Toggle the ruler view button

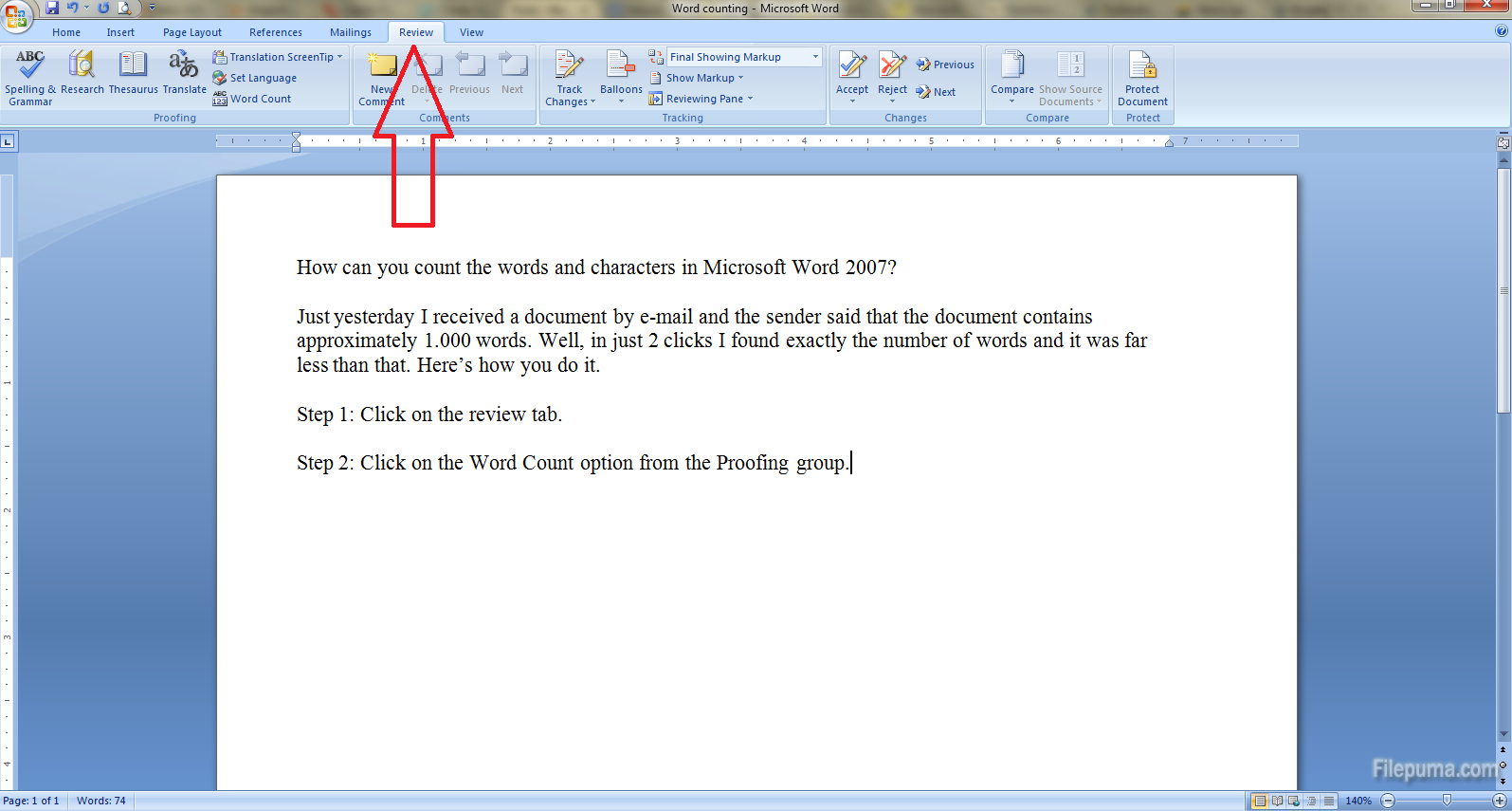pos(1503,142)
